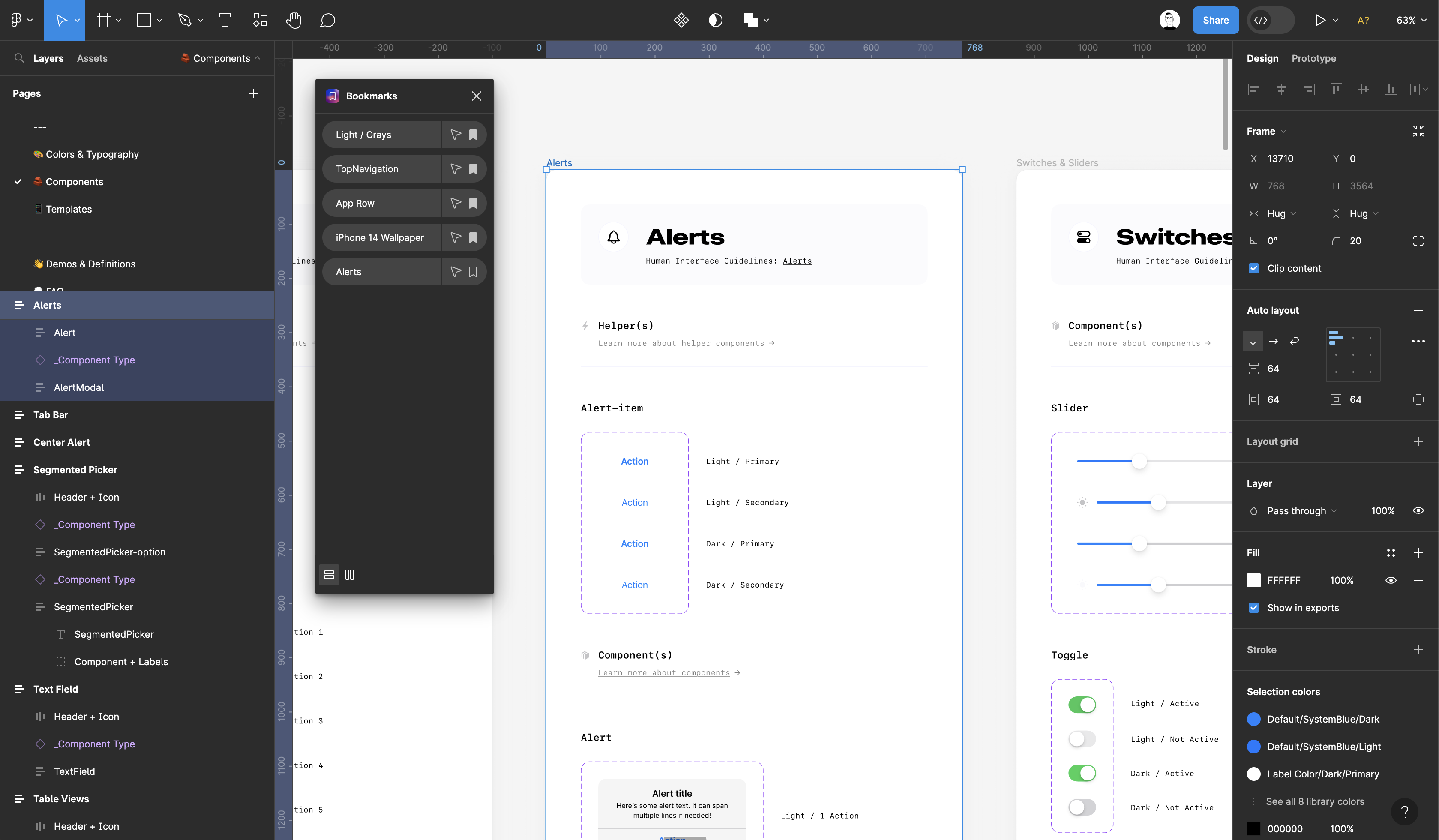Click the white FFFFFF fill color swatch
The height and width of the screenshot is (840, 1439).
click(1254, 580)
